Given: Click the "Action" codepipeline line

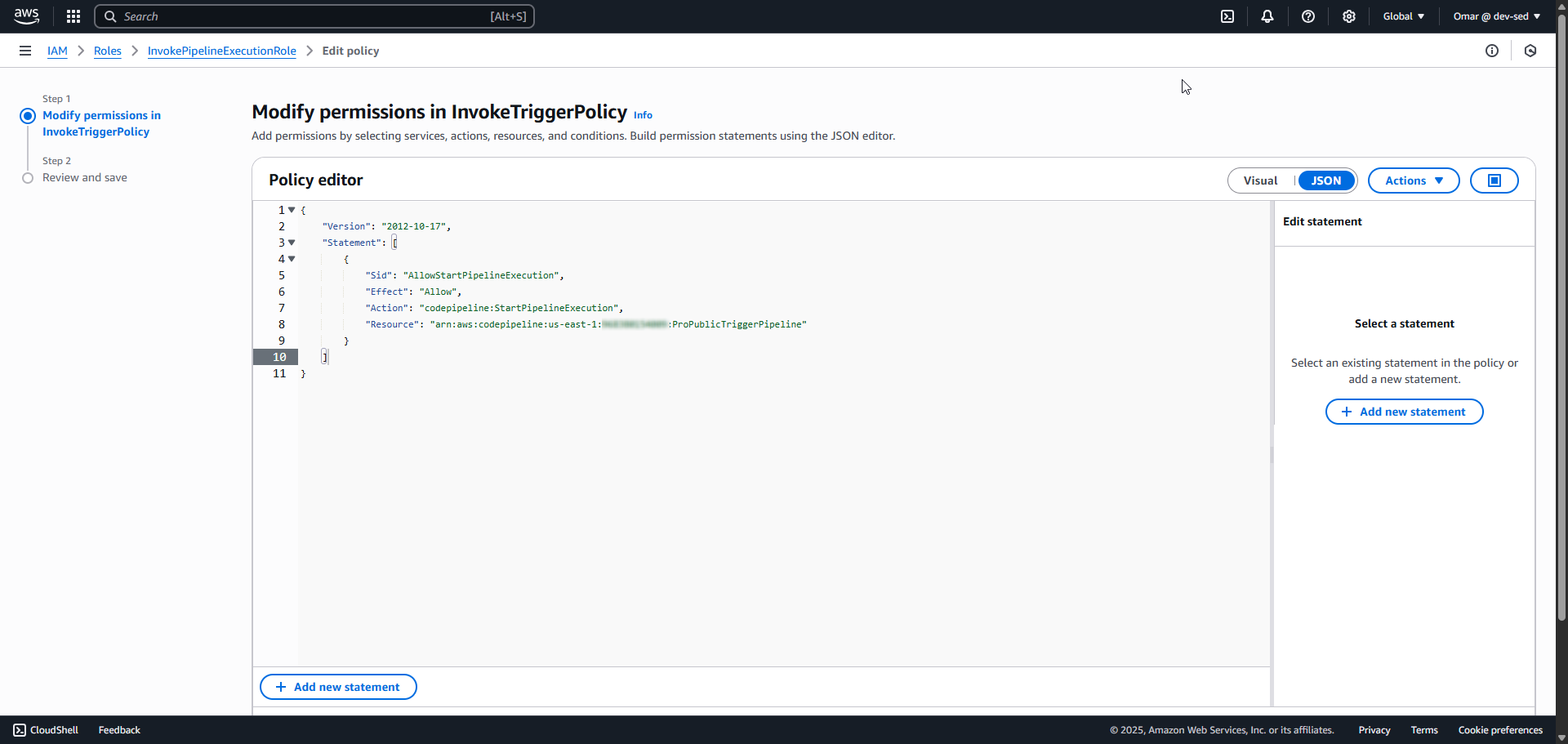Looking at the screenshot, I should coord(494,308).
